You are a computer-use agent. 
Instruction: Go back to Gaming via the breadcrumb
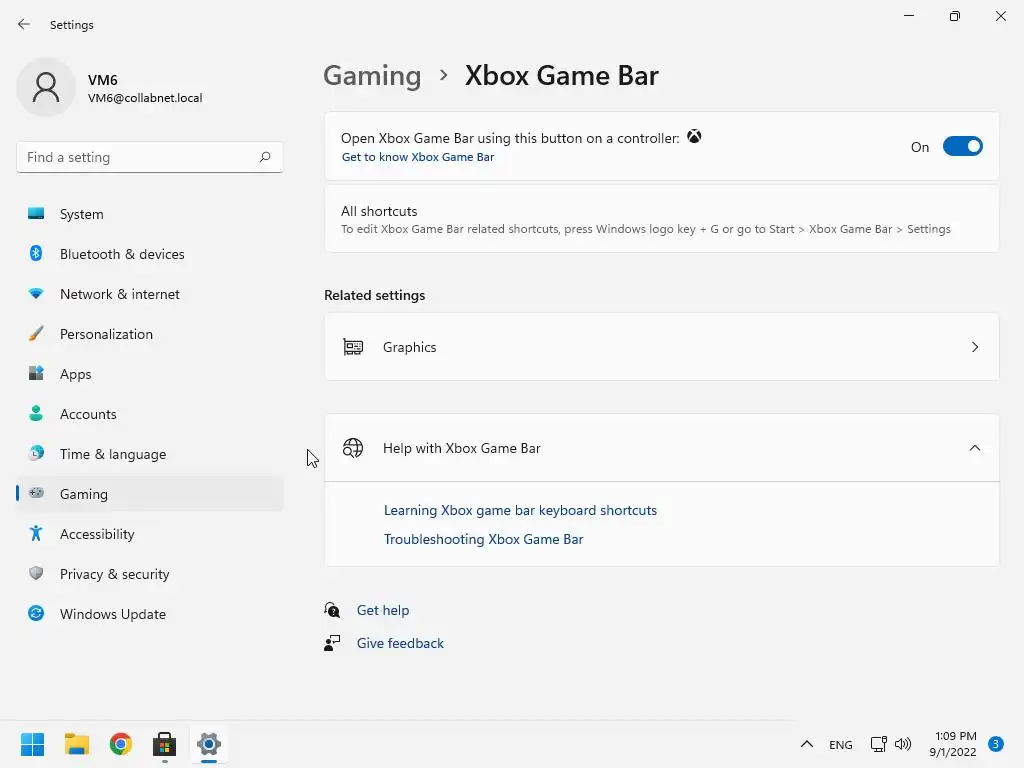[372, 76]
